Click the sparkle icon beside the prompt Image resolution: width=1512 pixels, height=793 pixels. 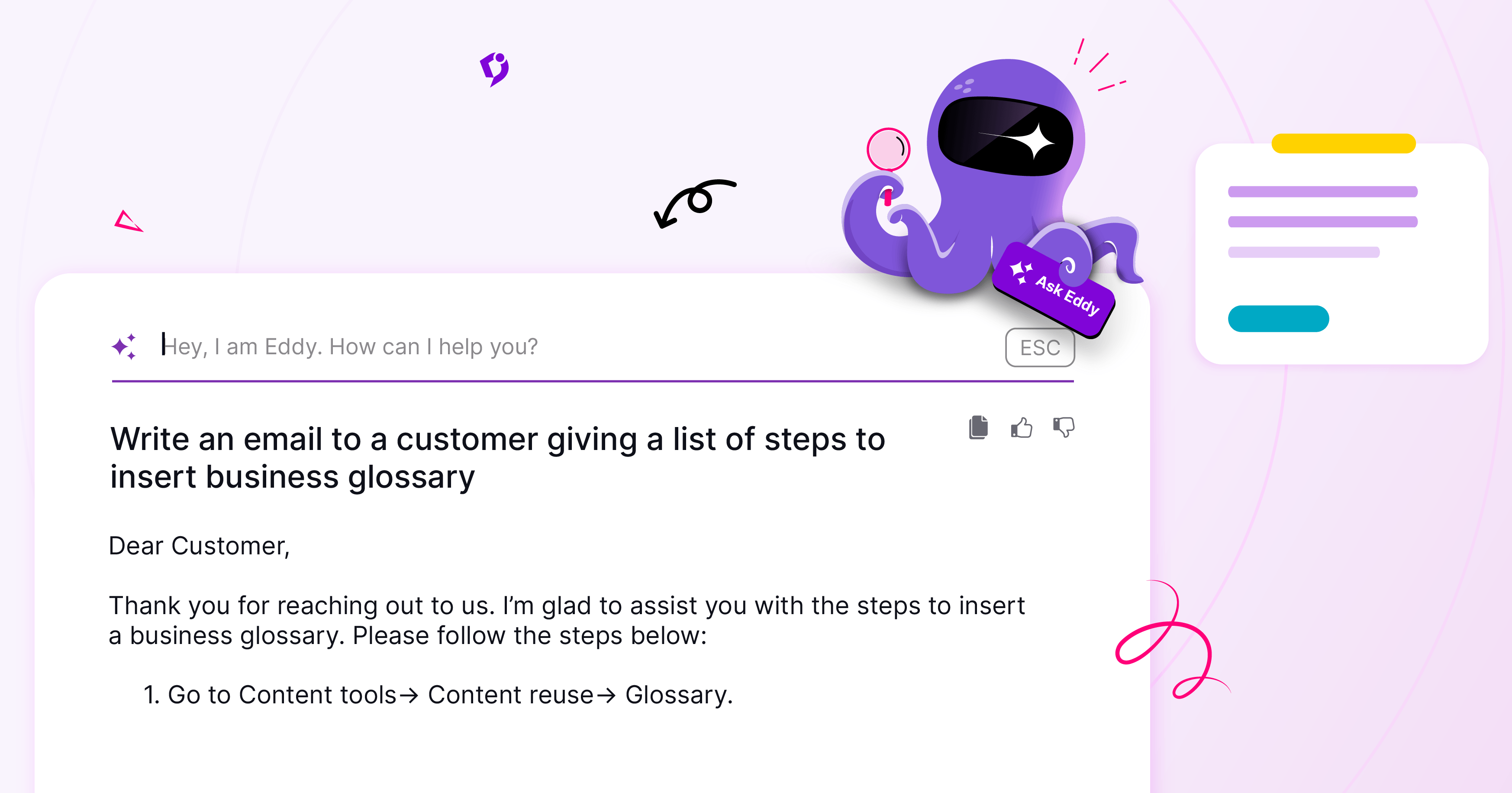tap(124, 346)
